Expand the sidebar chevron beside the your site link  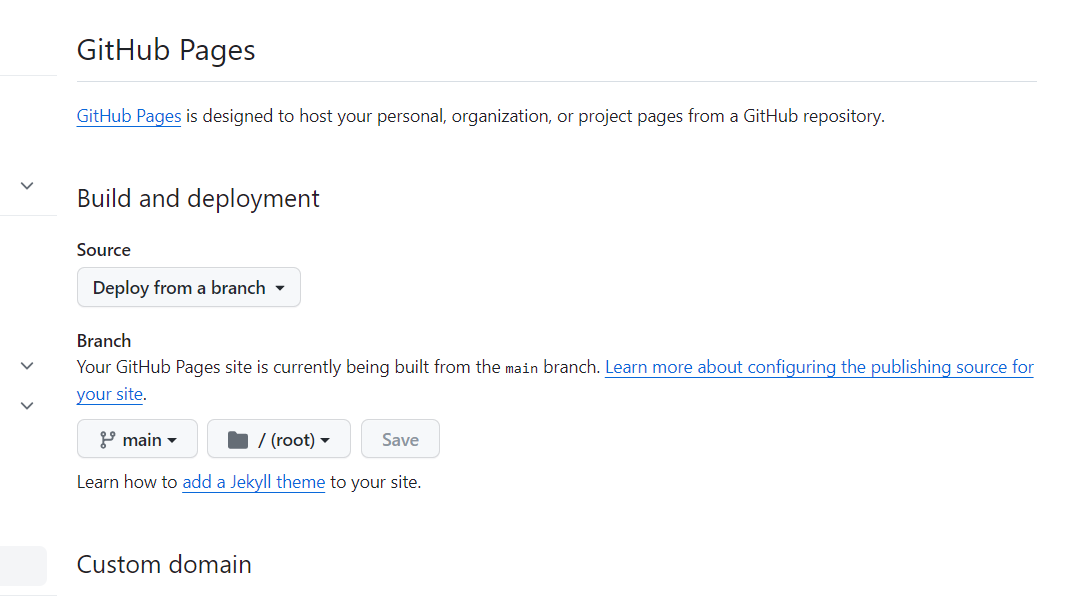[x=27, y=405]
